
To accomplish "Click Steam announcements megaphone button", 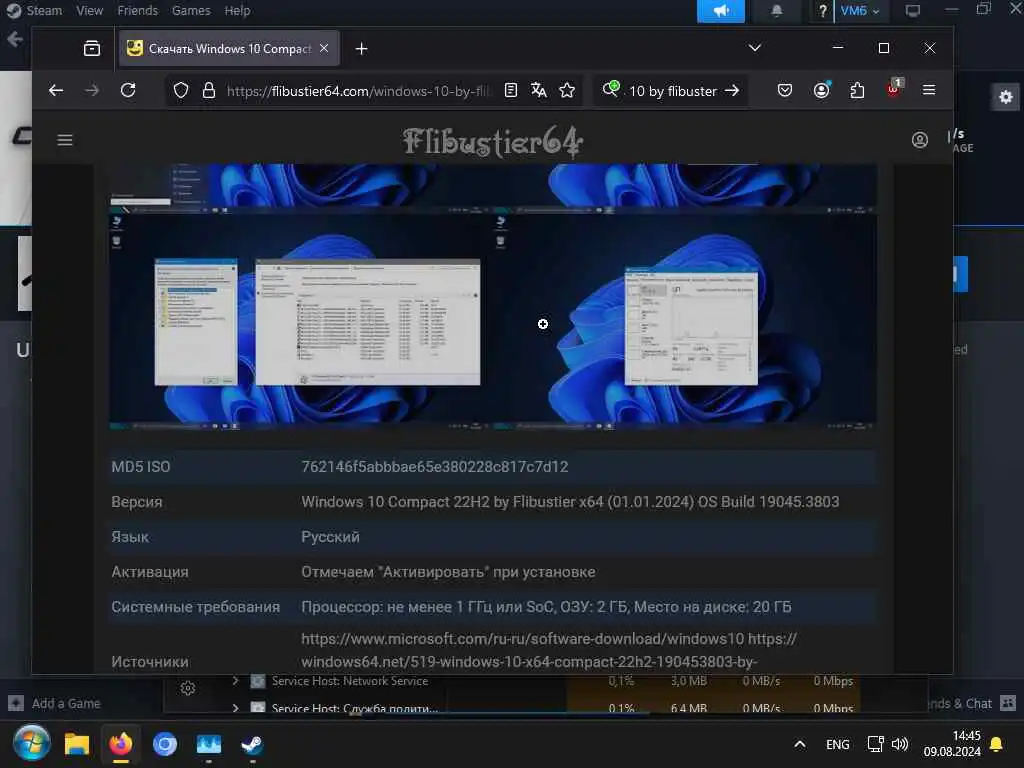I will pos(720,10).
